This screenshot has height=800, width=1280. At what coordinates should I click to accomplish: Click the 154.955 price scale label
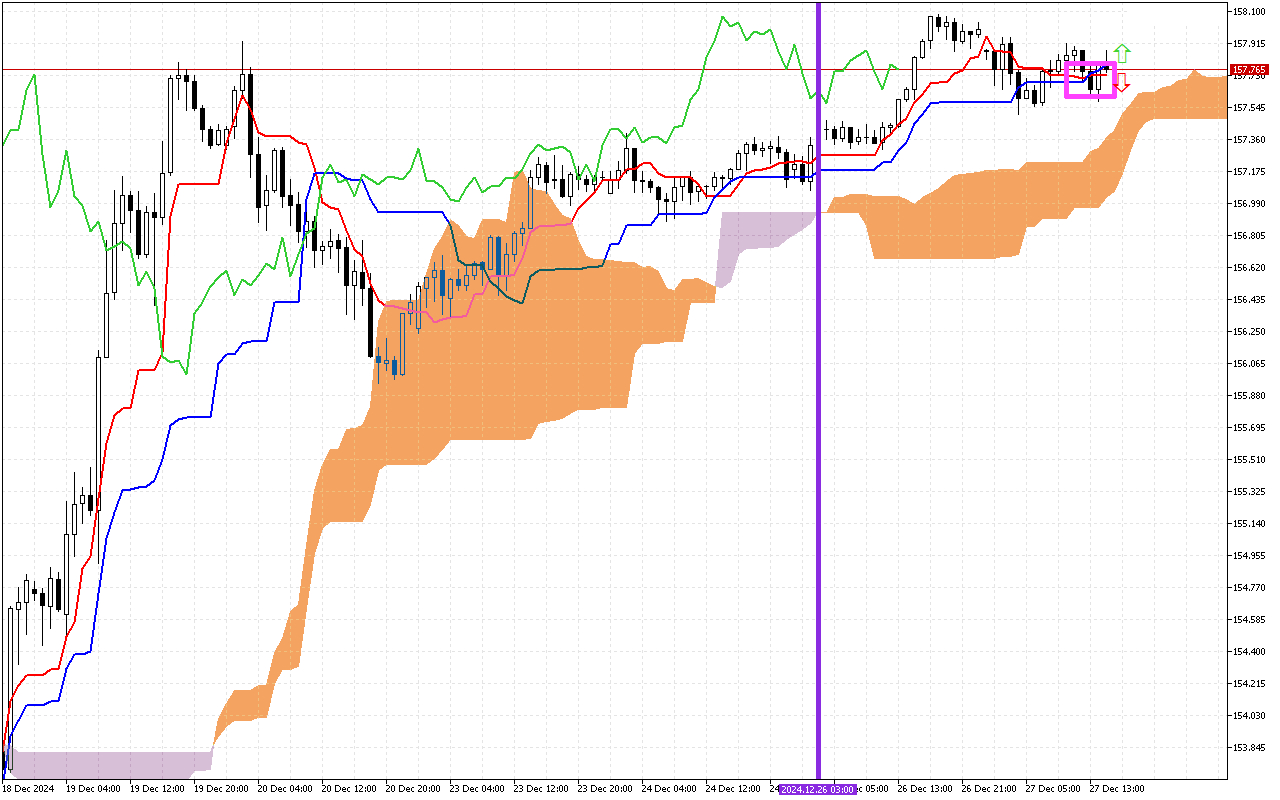pyautogui.click(x=1249, y=556)
